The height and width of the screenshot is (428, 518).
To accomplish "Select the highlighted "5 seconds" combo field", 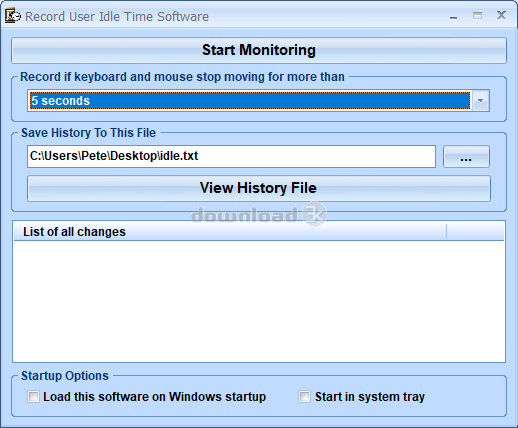I will coord(250,100).
